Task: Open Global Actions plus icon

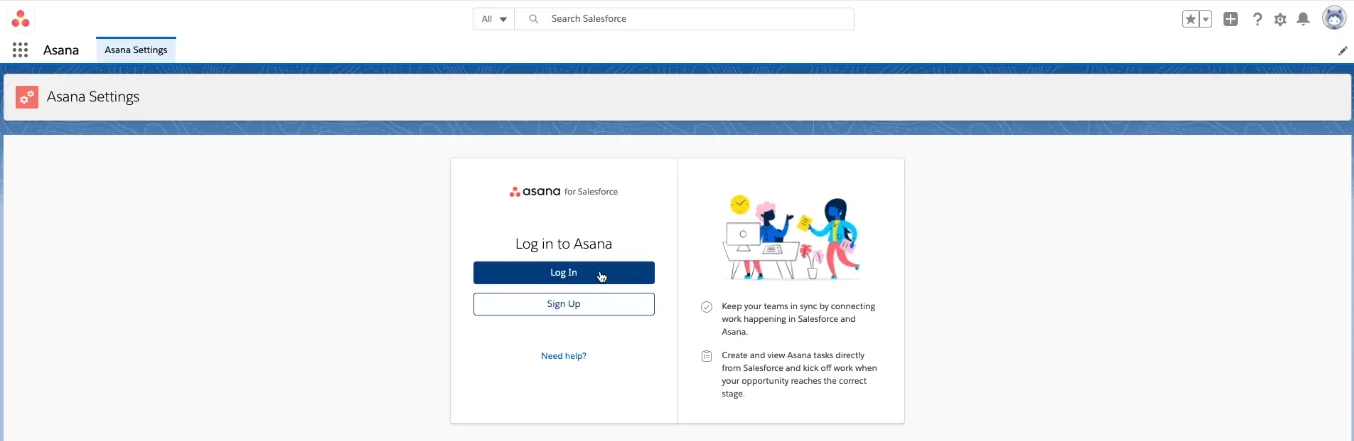Action: pyautogui.click(x=1231, y=19)
